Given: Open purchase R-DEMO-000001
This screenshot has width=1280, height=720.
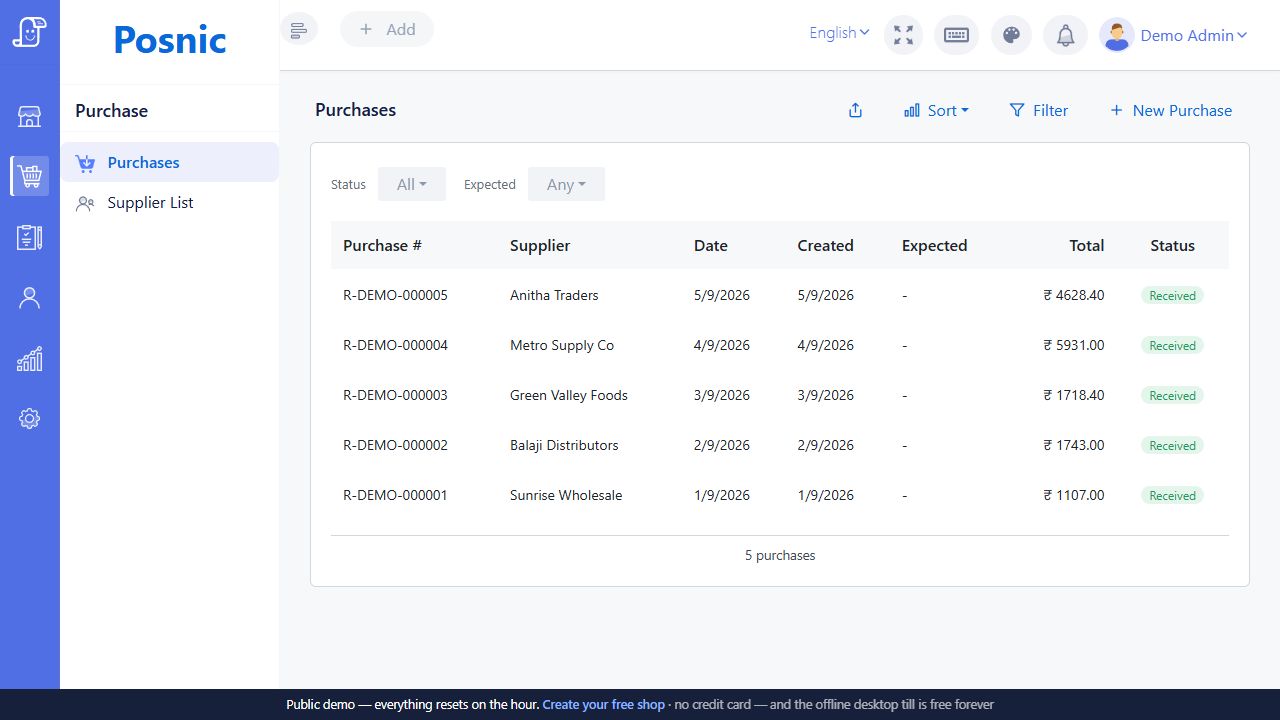Looking at the screenshot, I should pyautogui.click(x=395, y=495).
